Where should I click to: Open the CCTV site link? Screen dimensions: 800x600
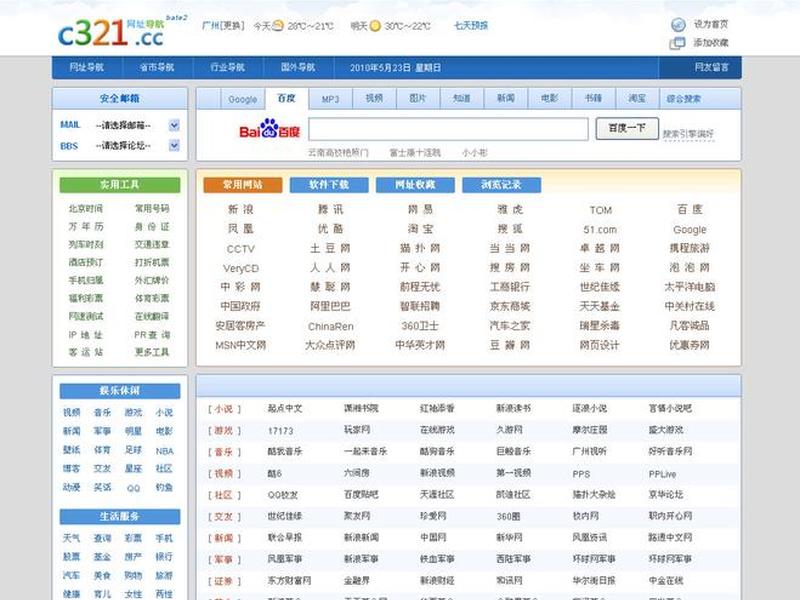coord(240,249)
